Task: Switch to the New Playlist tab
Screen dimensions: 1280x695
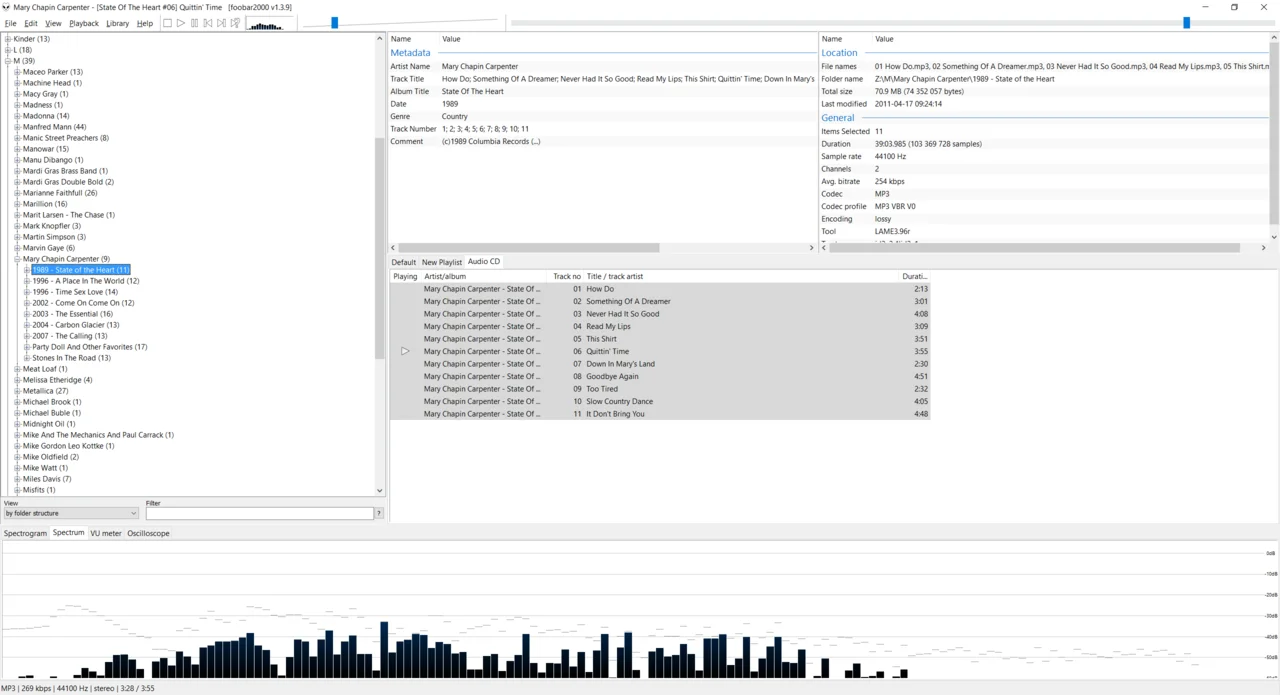Action: coord(441,262)
